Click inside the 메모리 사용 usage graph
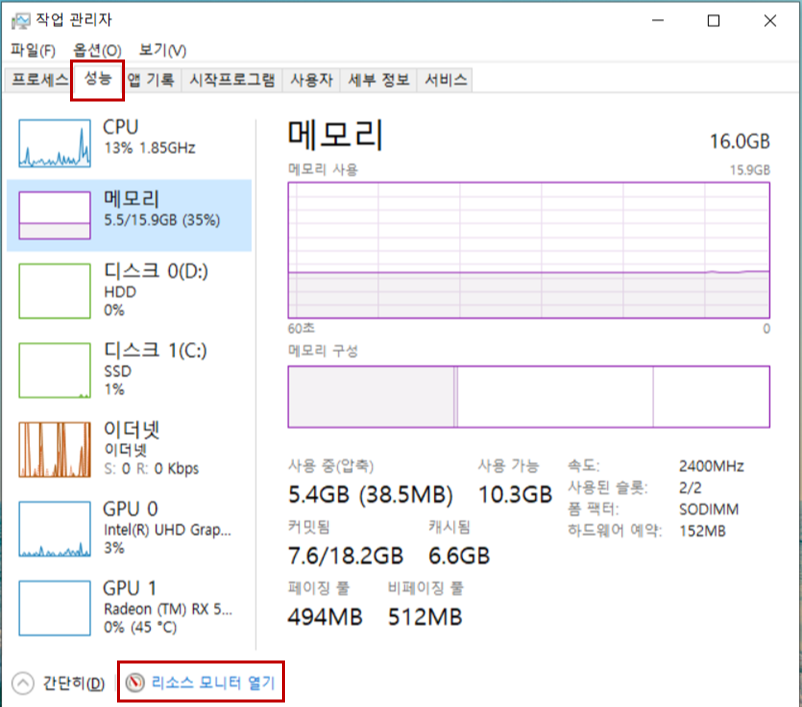Image resolution: width=802 pixels, height=707 pixels. click(x=527, y=250)
